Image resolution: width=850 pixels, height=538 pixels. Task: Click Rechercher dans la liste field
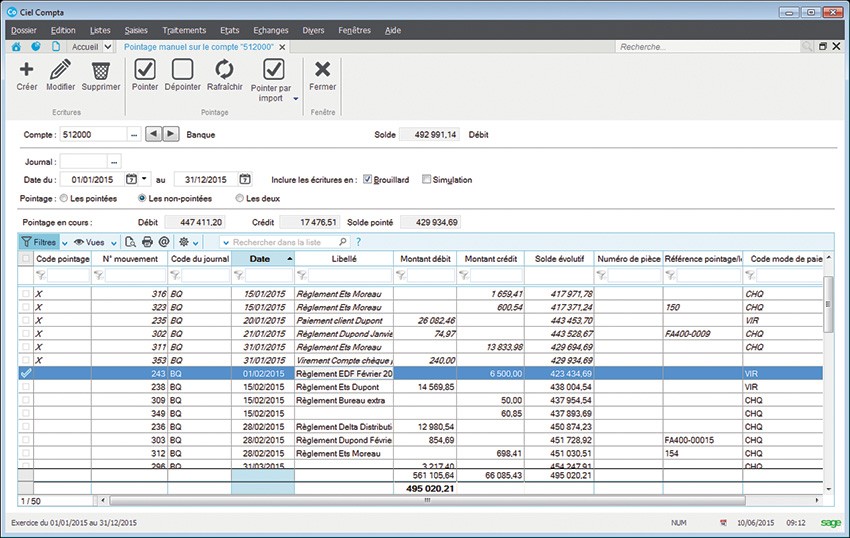click(284, 242)
